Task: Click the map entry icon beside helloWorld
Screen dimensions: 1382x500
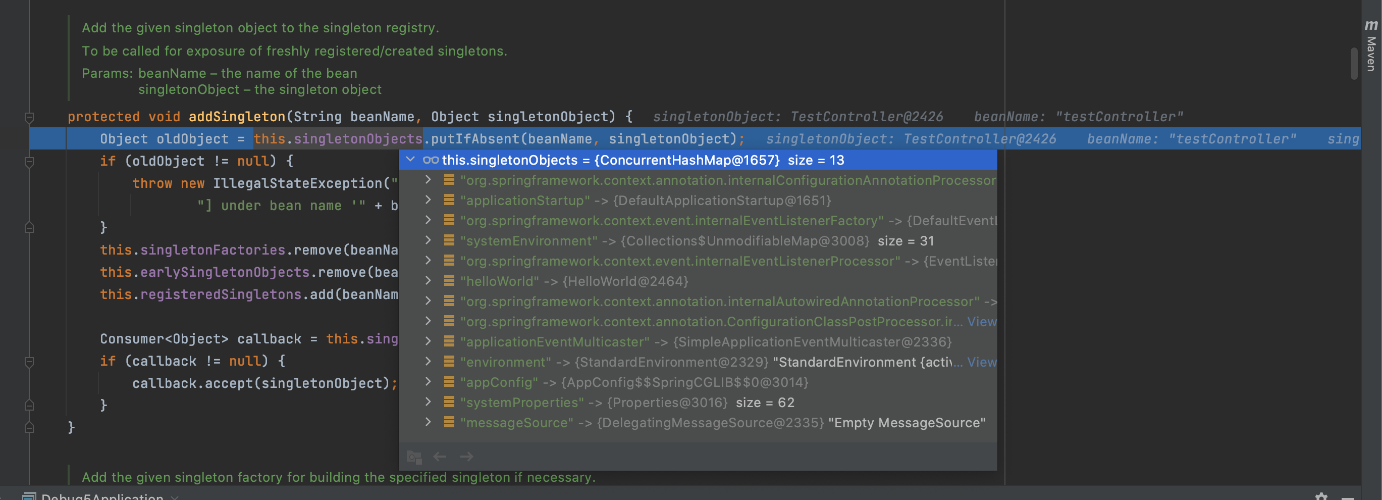Action: [x=449, y=282]
